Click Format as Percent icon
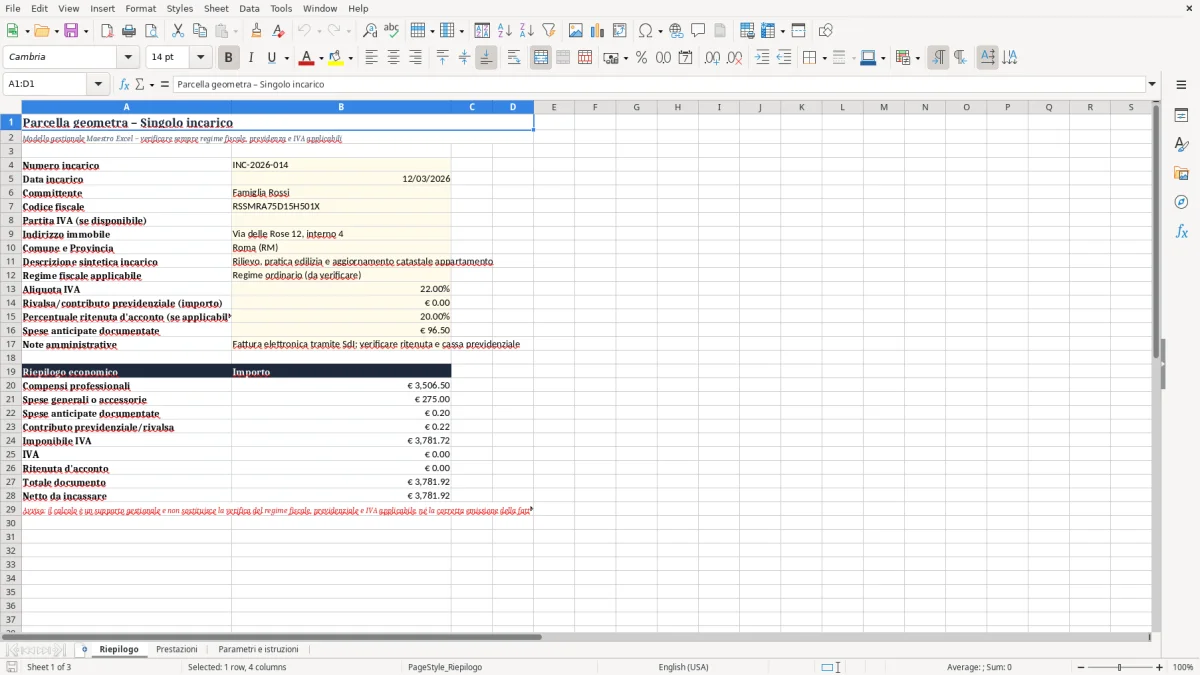This screenshot has width=1200, height=675. pyautogui.click(x=641, y=58)
